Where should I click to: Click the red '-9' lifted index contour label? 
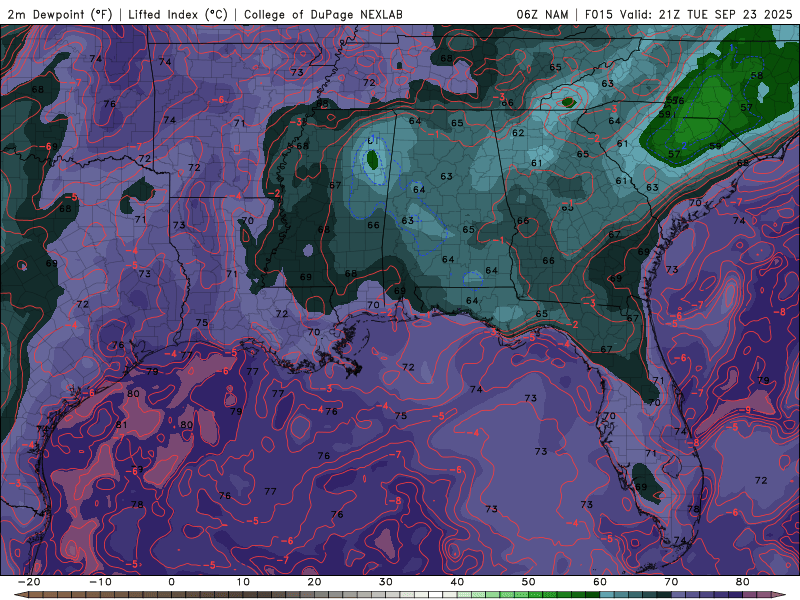tap(746, 410)
